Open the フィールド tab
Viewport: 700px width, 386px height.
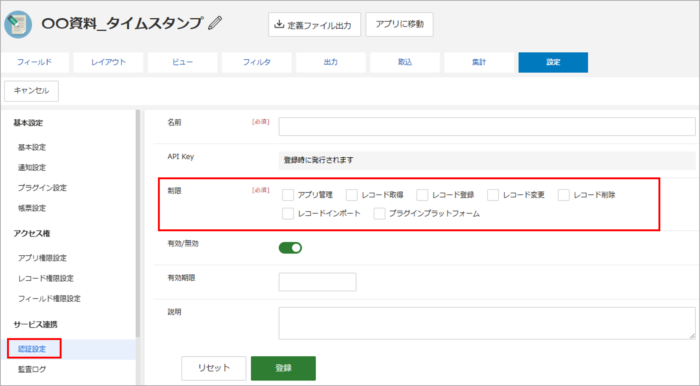(x=34, y=62)
